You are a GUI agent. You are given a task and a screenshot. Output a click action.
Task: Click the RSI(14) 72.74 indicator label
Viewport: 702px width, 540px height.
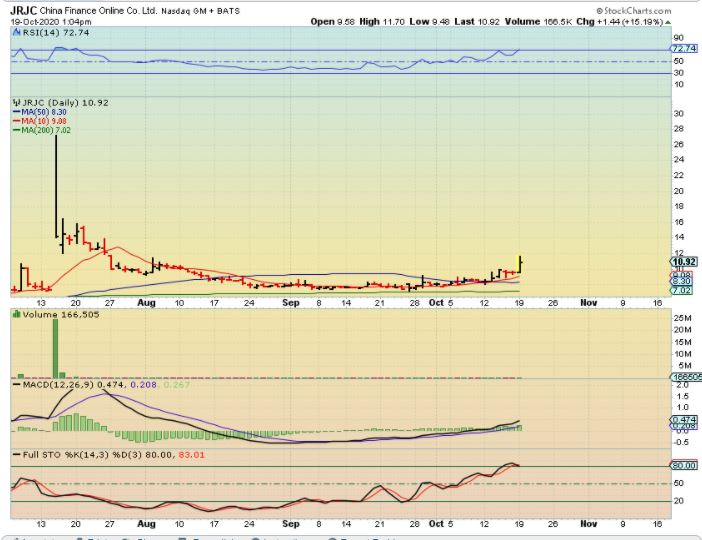tap(56, 32)
